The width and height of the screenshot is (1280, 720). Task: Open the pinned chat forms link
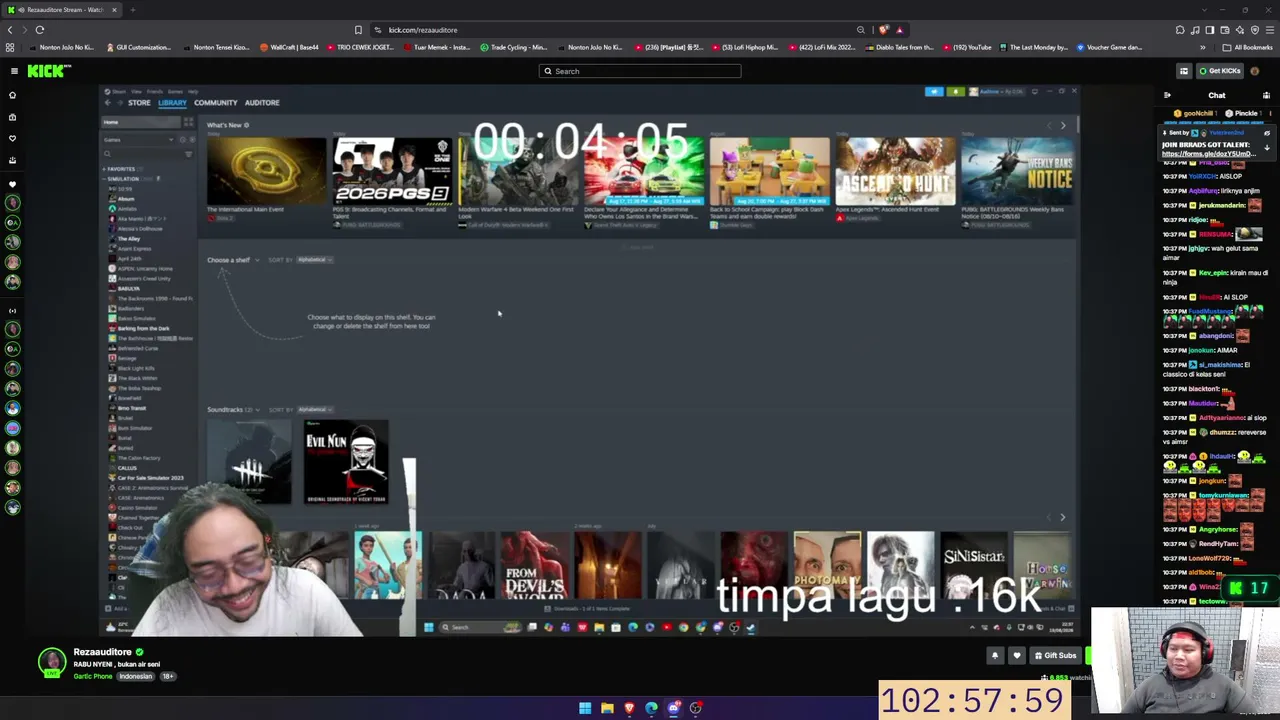[x=1208, y=154]
